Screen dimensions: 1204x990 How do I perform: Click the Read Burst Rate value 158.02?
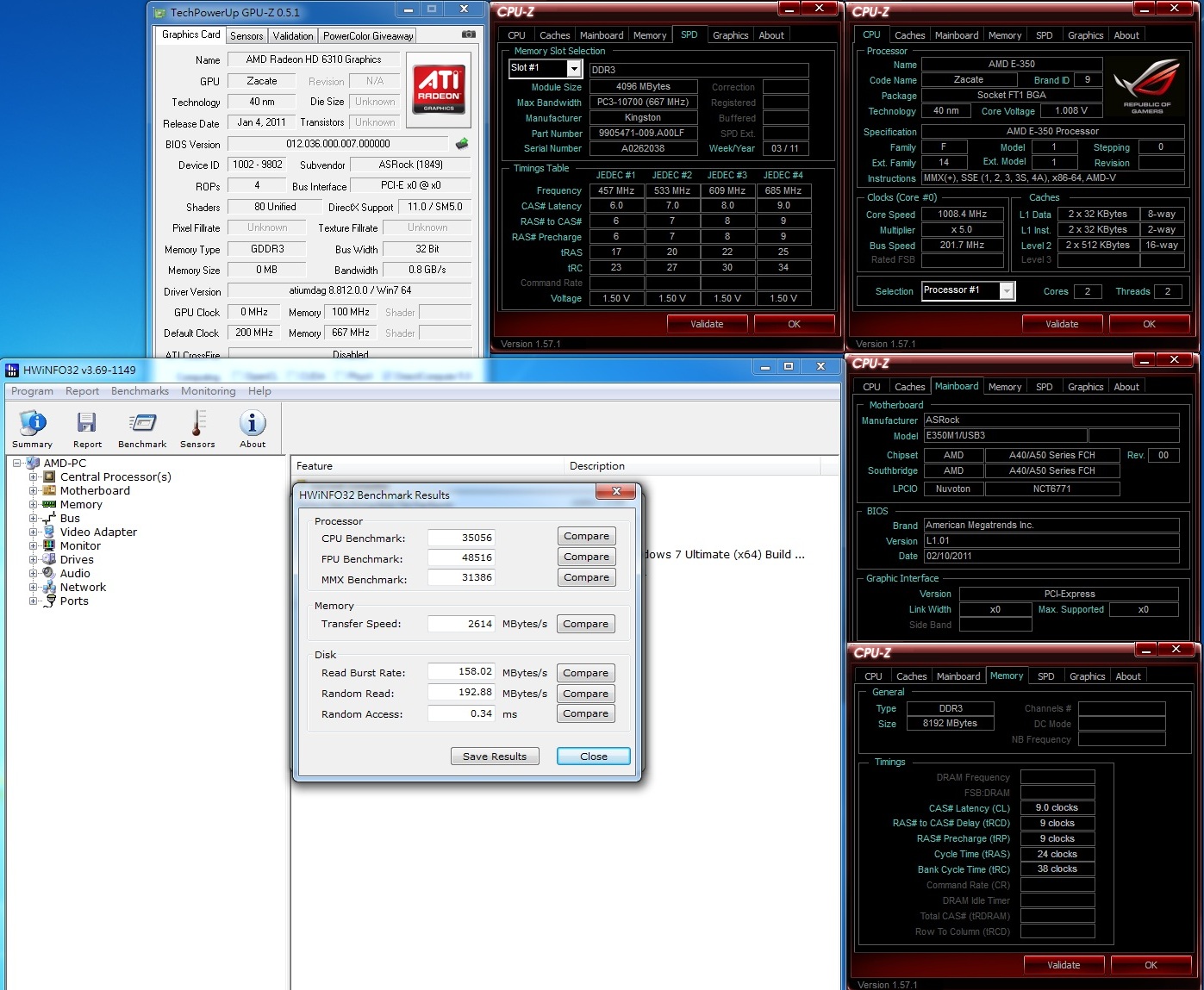[461, 672]
